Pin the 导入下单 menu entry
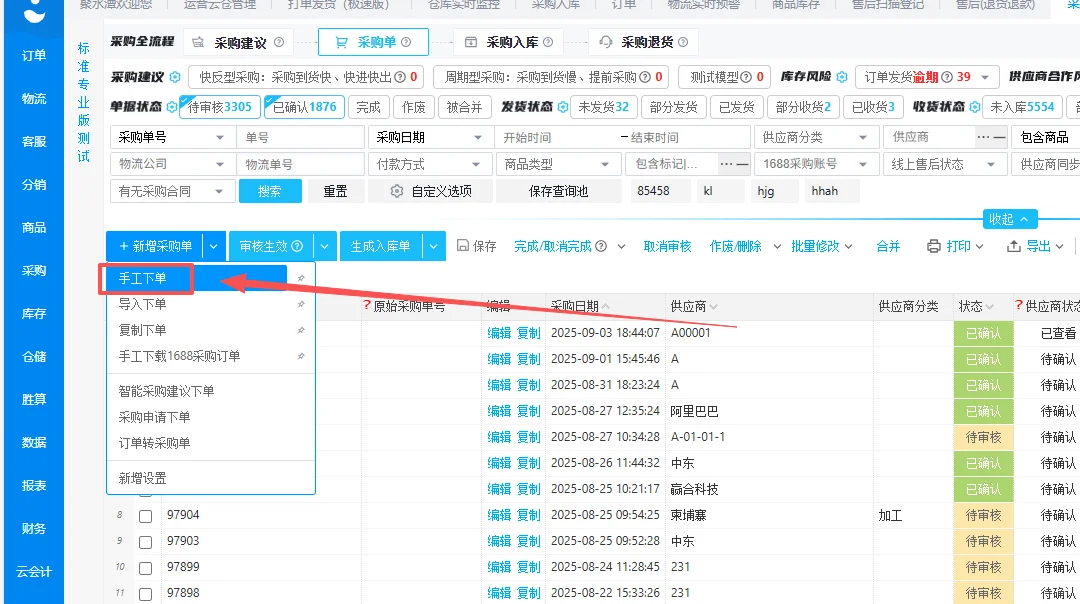The width and height of the screenshot is (1080, 604). pos(301,304)
